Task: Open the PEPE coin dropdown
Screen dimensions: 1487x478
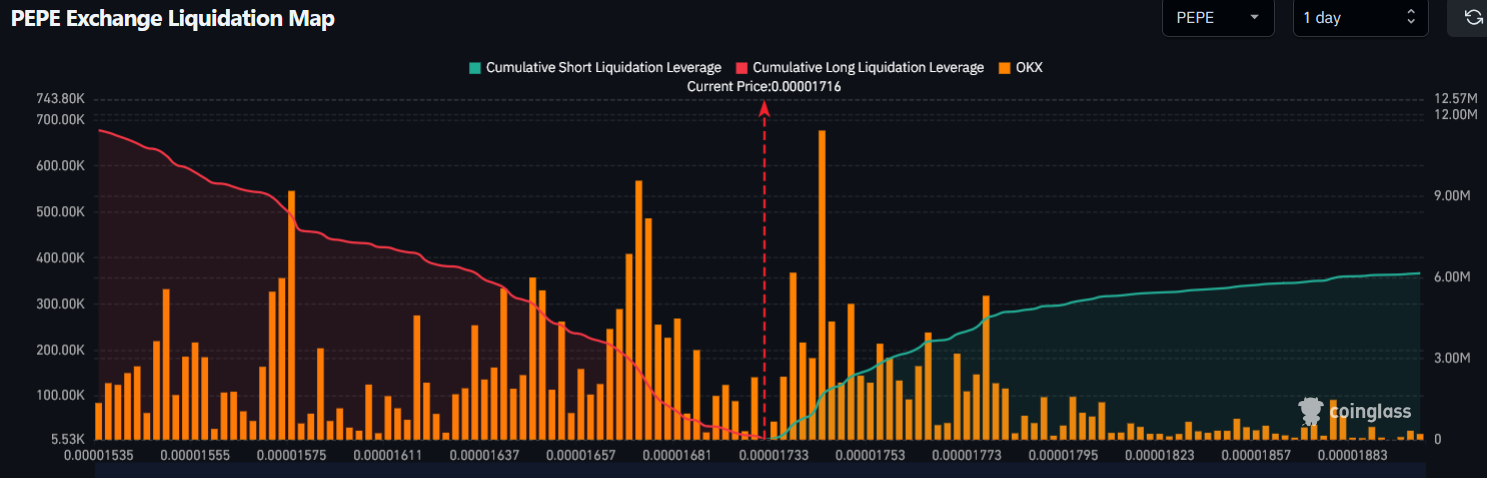Action: tap(1218, 17)
